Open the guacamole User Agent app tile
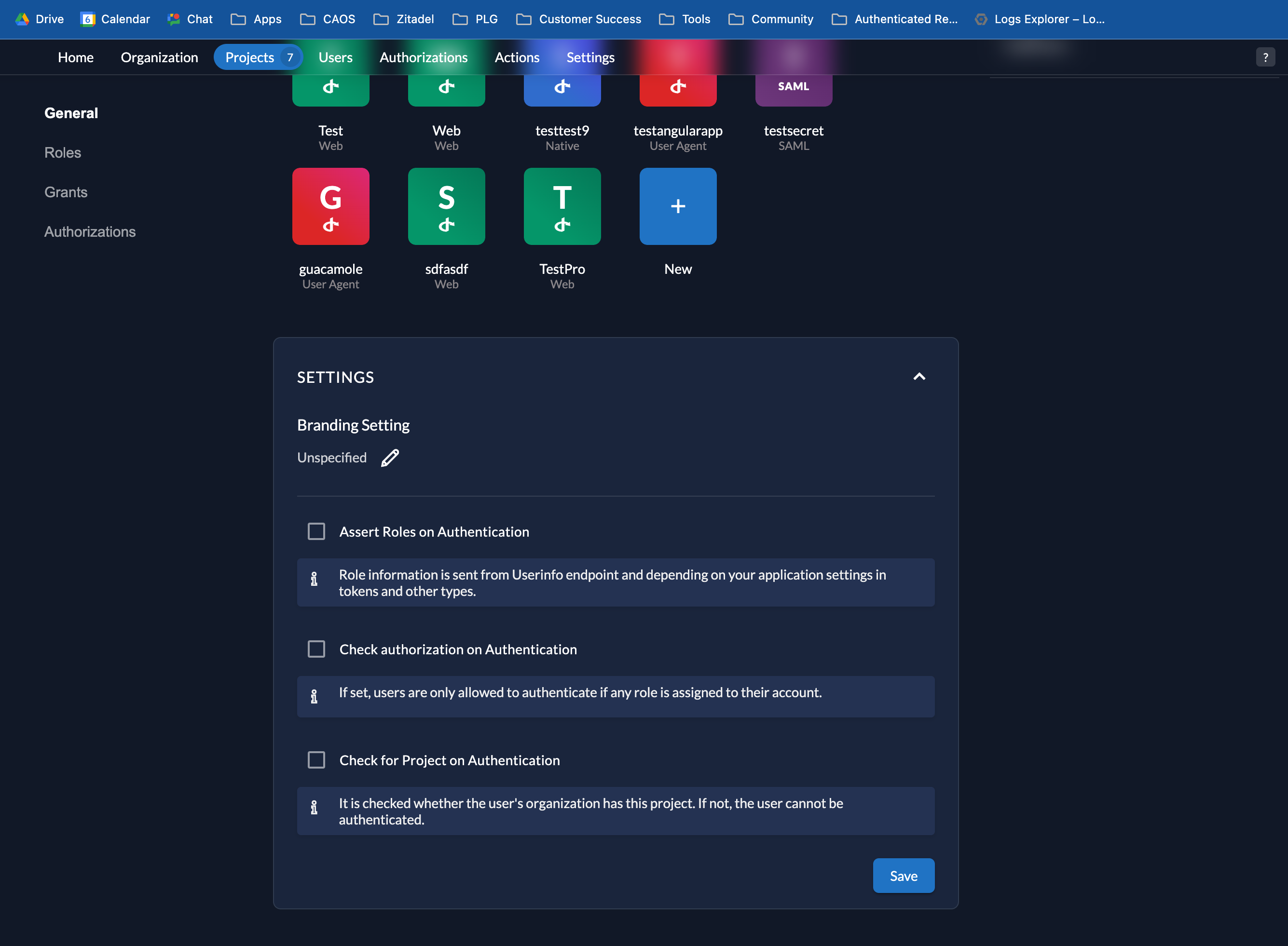Screen dimensions: 1288x946 (x=330, y=206)
